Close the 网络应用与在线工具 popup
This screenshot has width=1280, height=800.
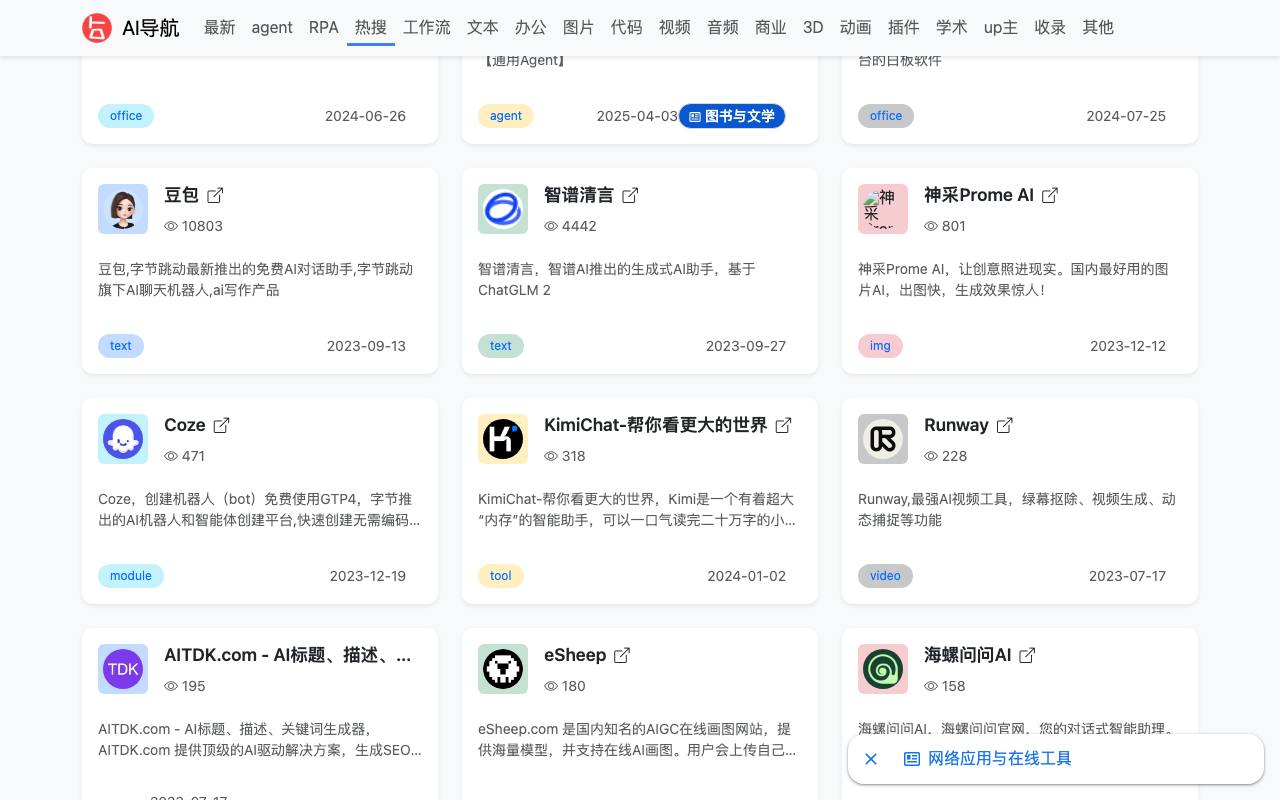(871, 759)
